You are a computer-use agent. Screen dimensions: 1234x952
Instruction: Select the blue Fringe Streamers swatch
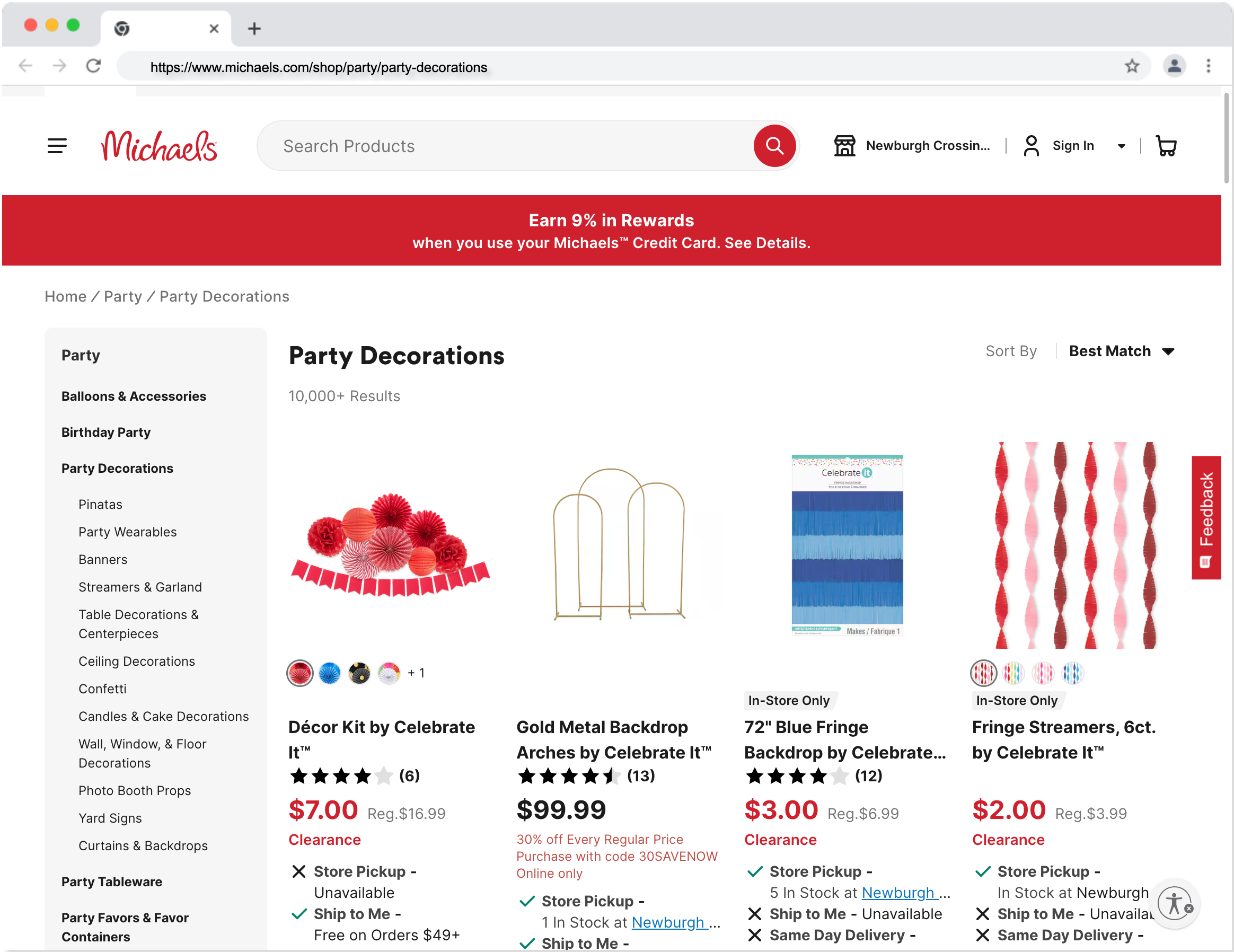point(1072,673)
